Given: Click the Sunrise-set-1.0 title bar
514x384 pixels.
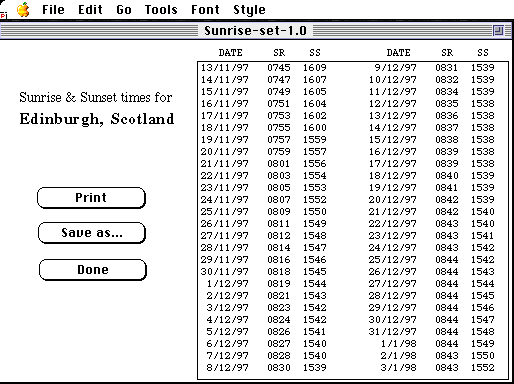Looking at the screenshot, I should pos(255,31).
